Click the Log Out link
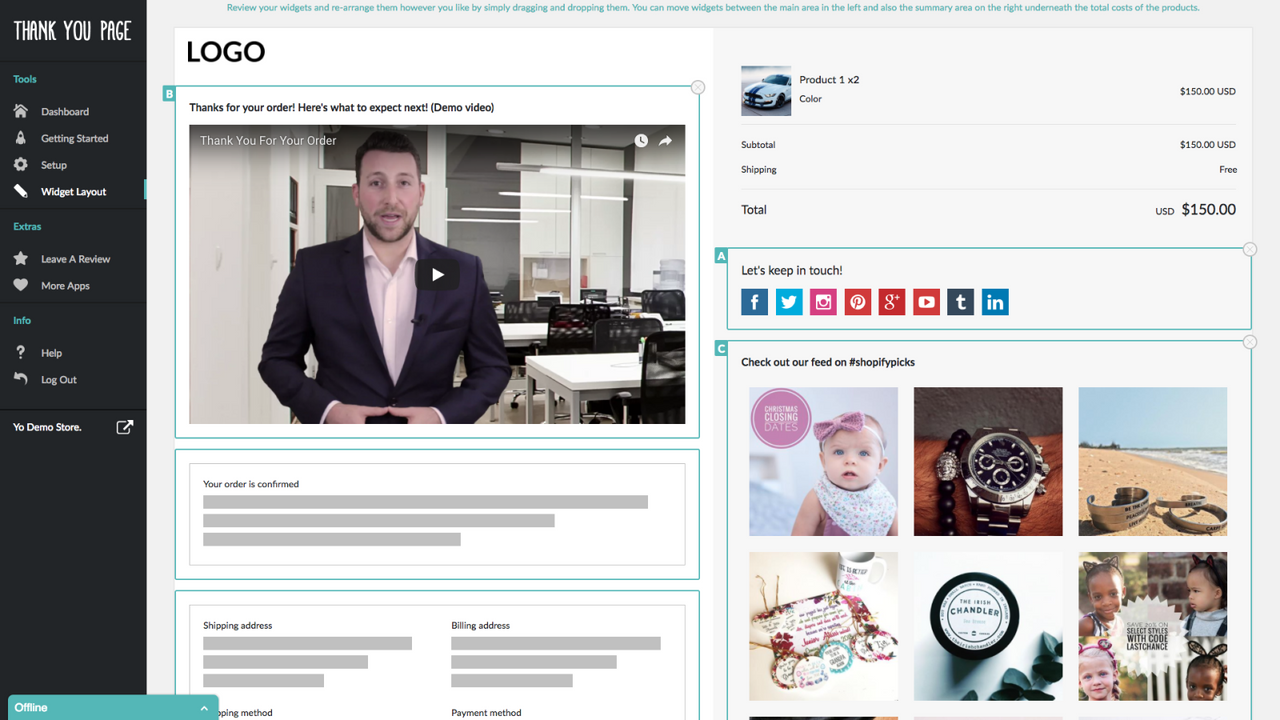1280x720 pixels. click(x=57, y=379)
